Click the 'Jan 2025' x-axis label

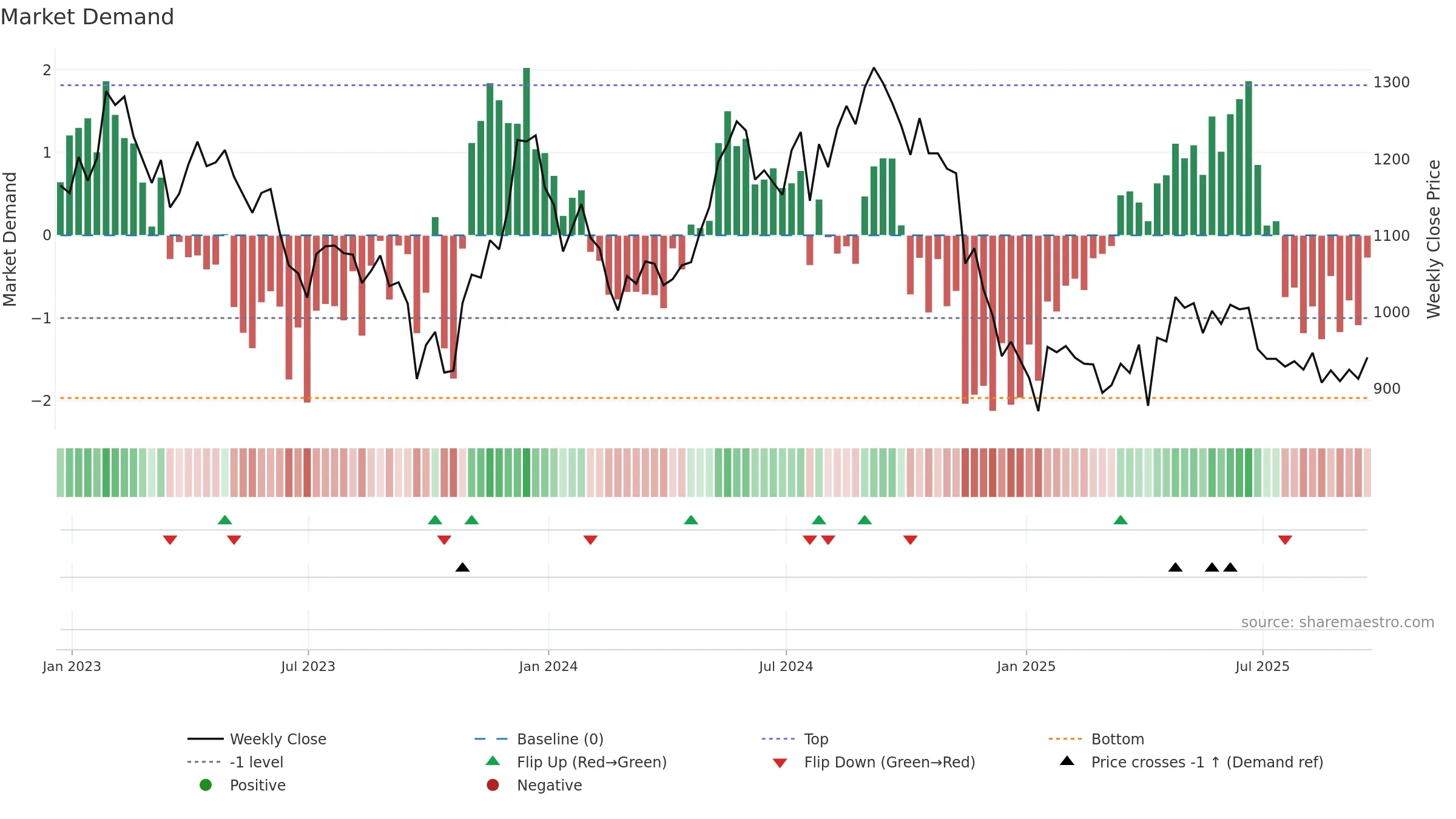coord(1026,666)
